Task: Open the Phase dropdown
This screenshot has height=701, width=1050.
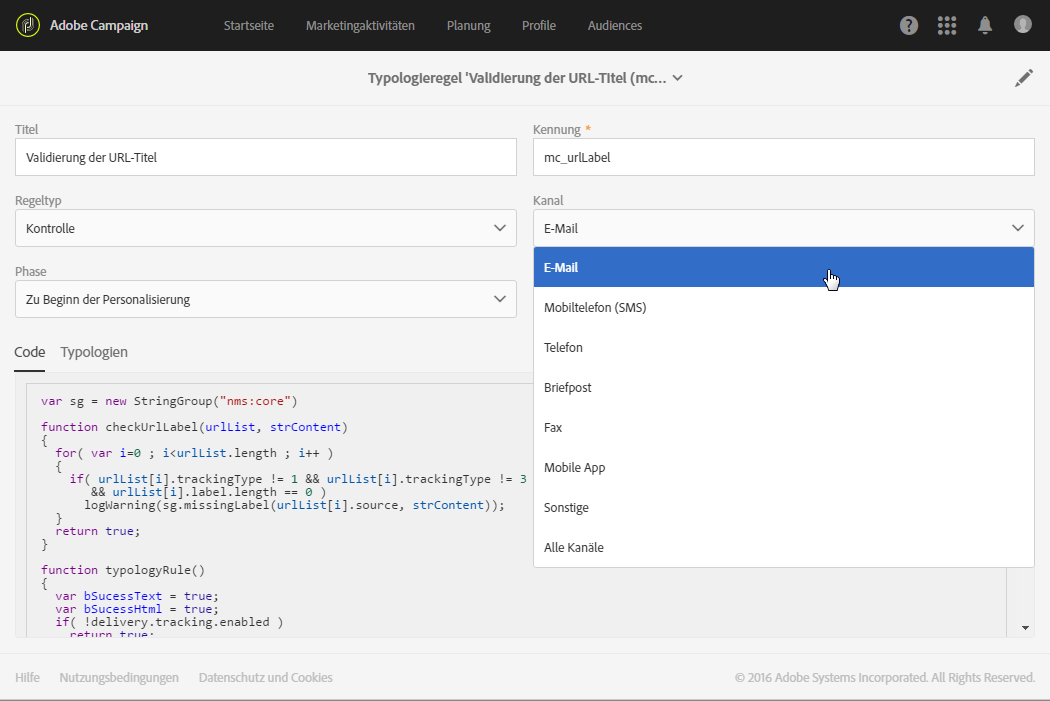Action: (x=266, y=299)
